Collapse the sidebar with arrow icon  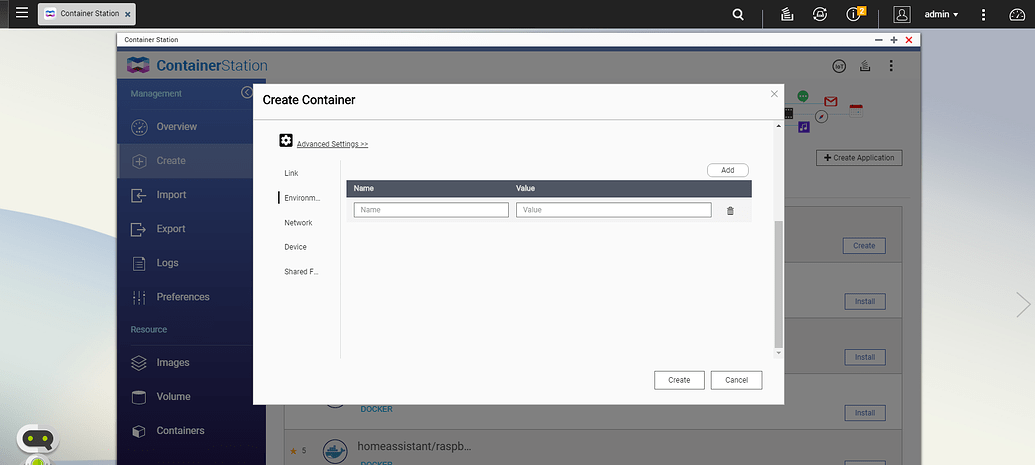[247, 92]
